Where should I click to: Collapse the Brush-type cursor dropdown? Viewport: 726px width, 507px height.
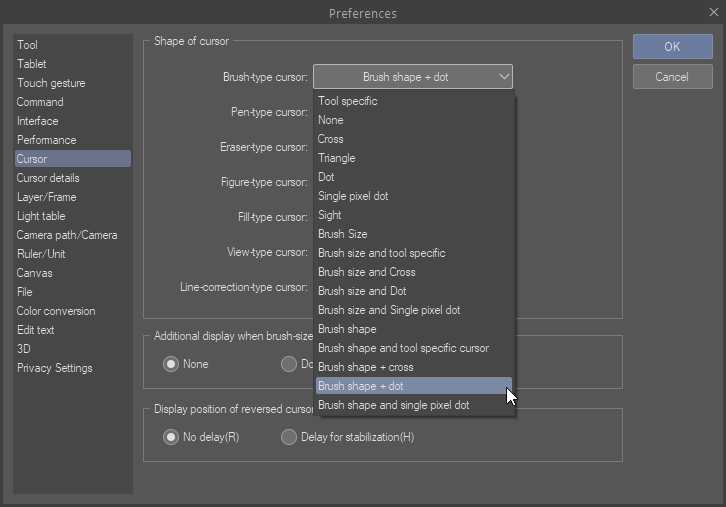click(502, 77)
